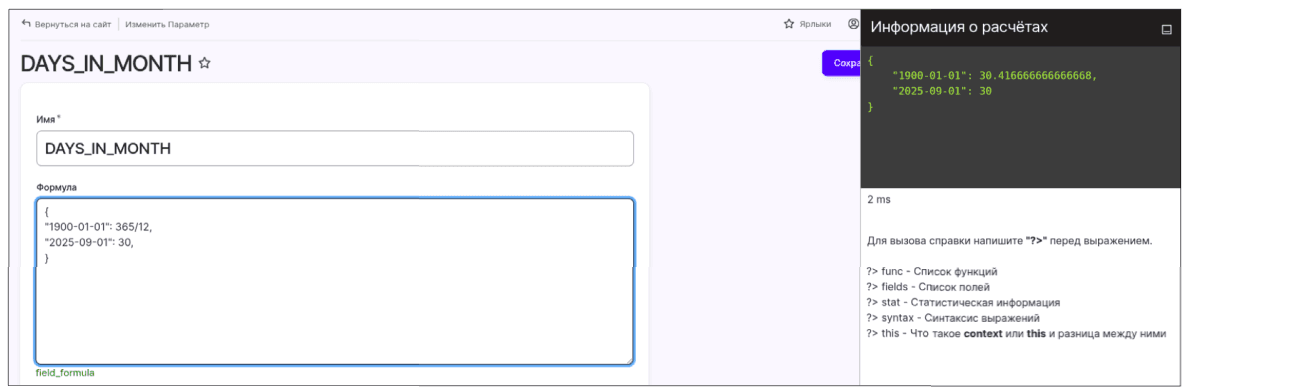Open the user profile icon
The image size is (1290, 390).
coord(853,23)
